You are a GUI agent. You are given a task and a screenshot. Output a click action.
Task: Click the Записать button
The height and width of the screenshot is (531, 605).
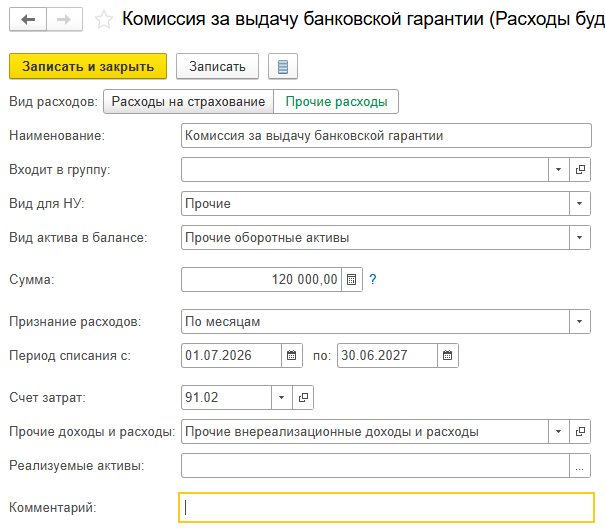[217, 66]
